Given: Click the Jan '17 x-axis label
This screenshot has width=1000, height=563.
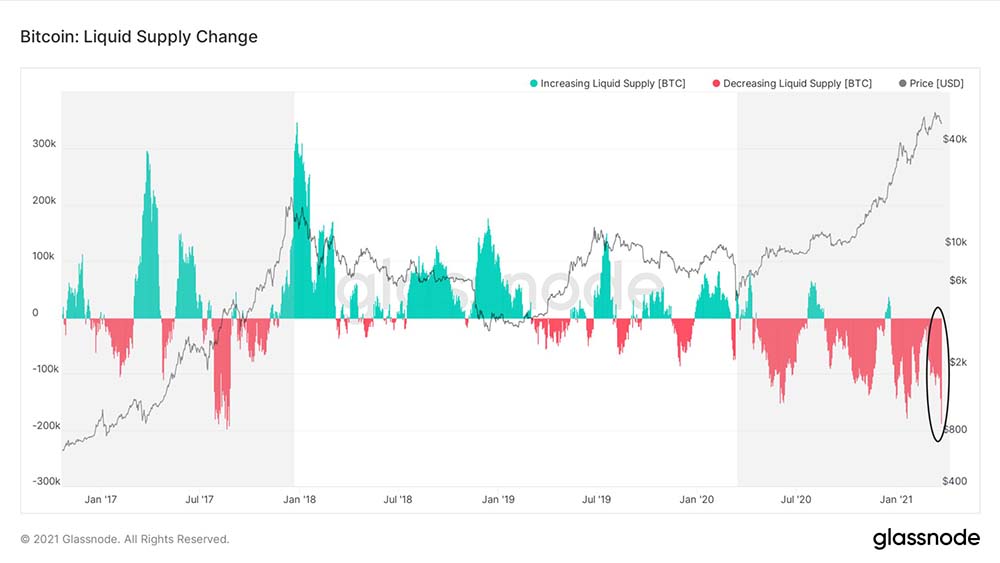Looking at the screenshot, I should point(101,499).
